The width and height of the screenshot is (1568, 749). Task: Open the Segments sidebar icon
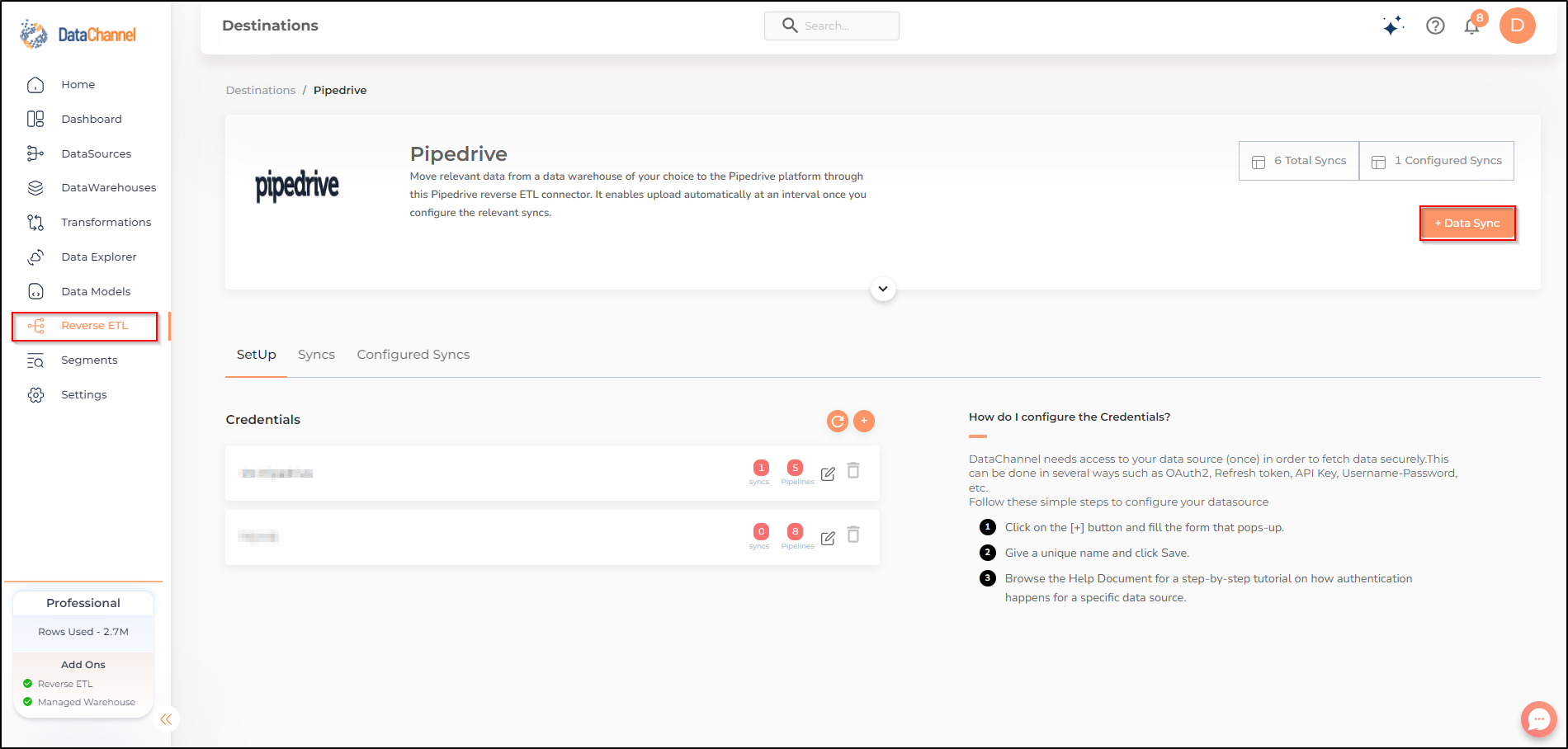coord(35,360)
